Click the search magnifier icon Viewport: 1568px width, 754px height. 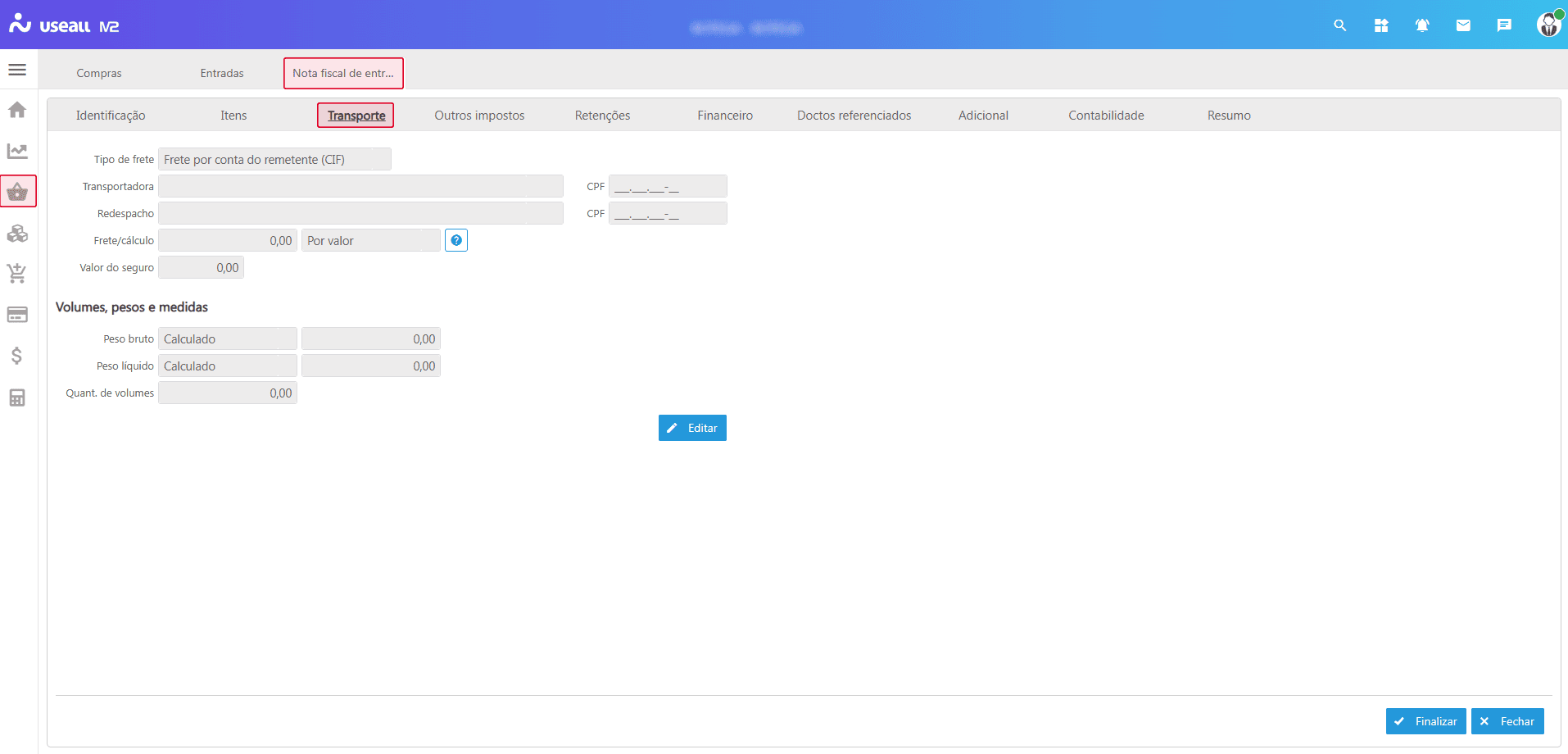point(1340,25)
